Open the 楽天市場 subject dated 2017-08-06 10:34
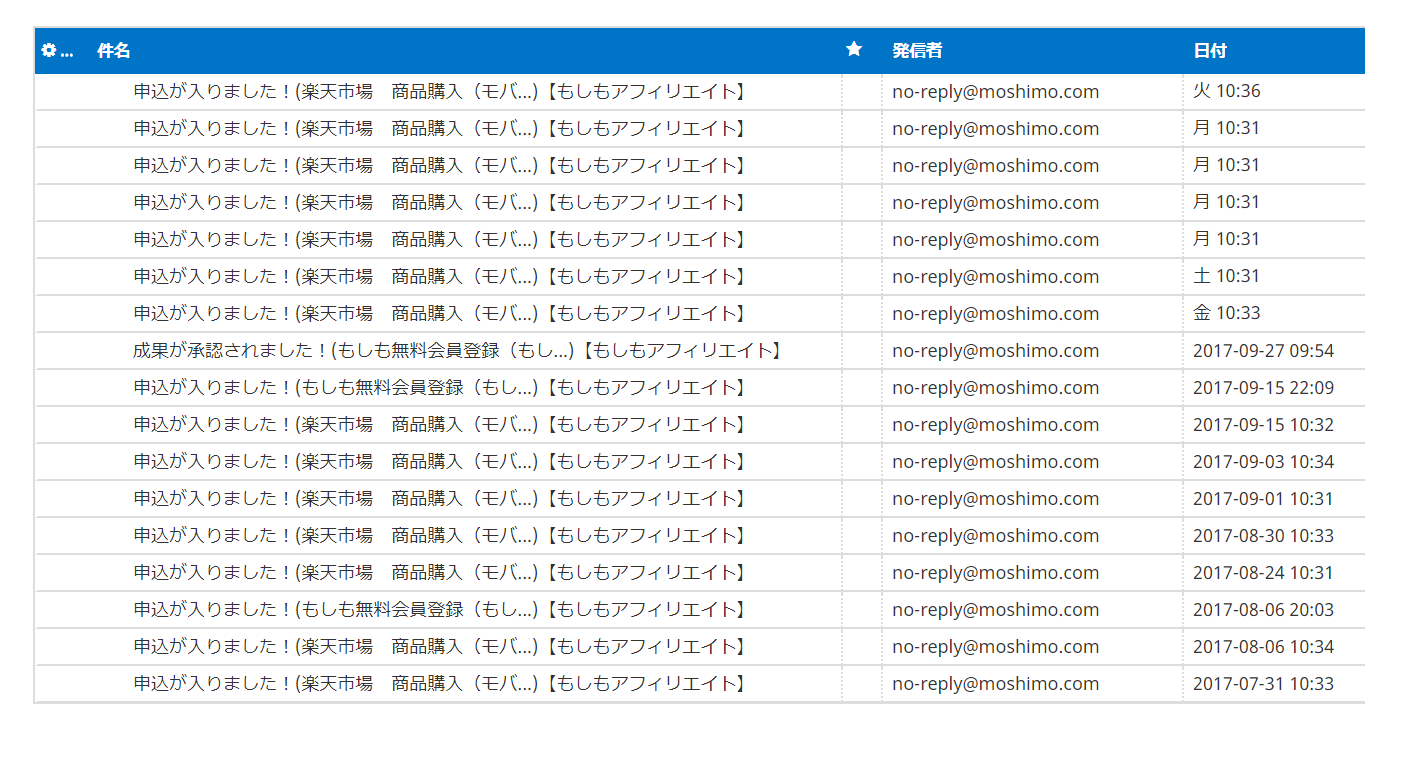 (440, 647)
